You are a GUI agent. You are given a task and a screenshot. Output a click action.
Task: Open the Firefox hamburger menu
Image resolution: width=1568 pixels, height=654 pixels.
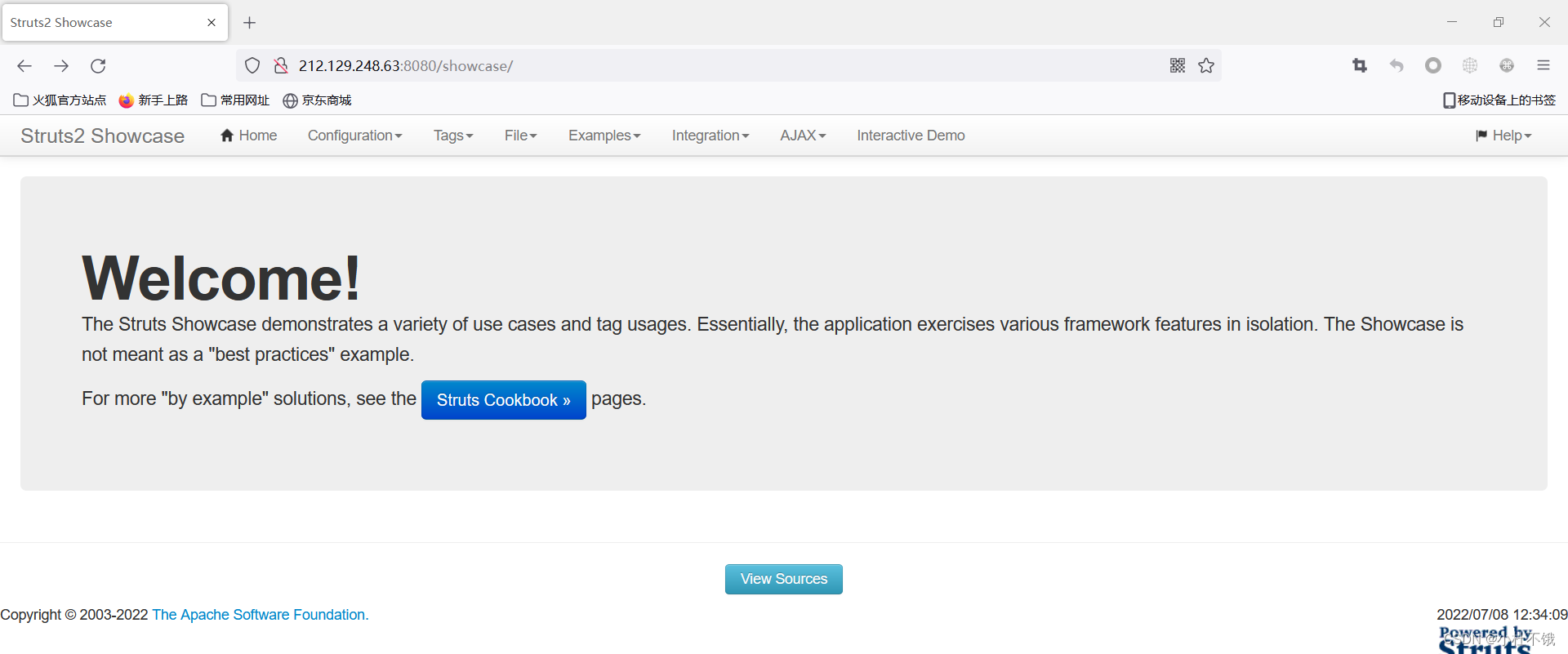[1543, 66]
